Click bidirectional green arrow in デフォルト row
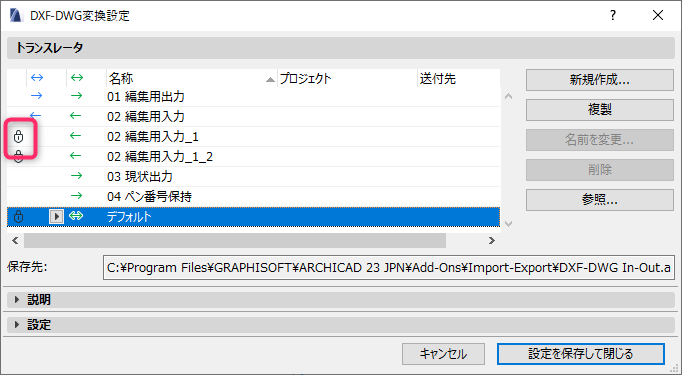682x375 pixels. 76,216
